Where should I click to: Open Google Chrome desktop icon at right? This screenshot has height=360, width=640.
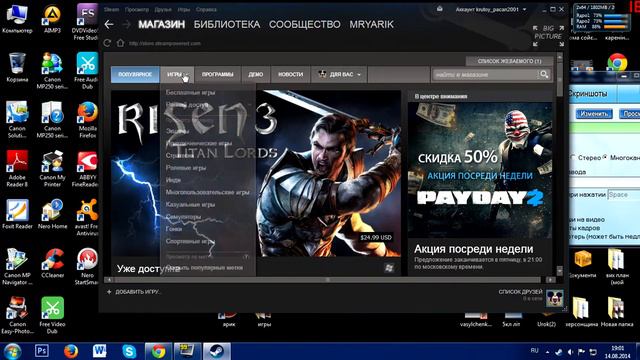(617, 62)
